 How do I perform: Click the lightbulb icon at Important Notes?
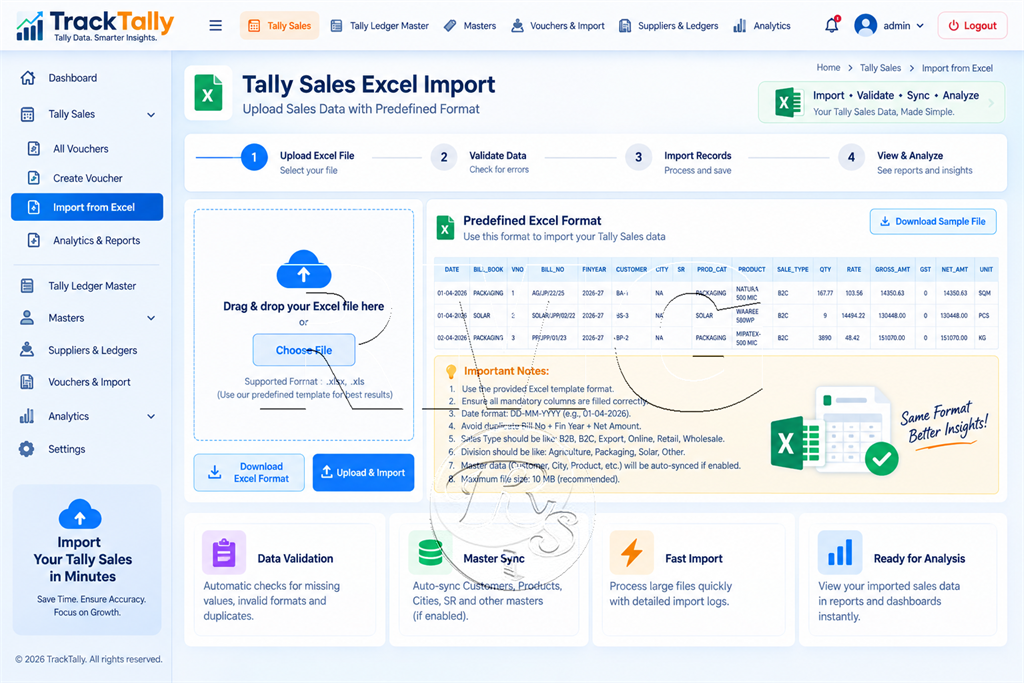click(451, 372)
